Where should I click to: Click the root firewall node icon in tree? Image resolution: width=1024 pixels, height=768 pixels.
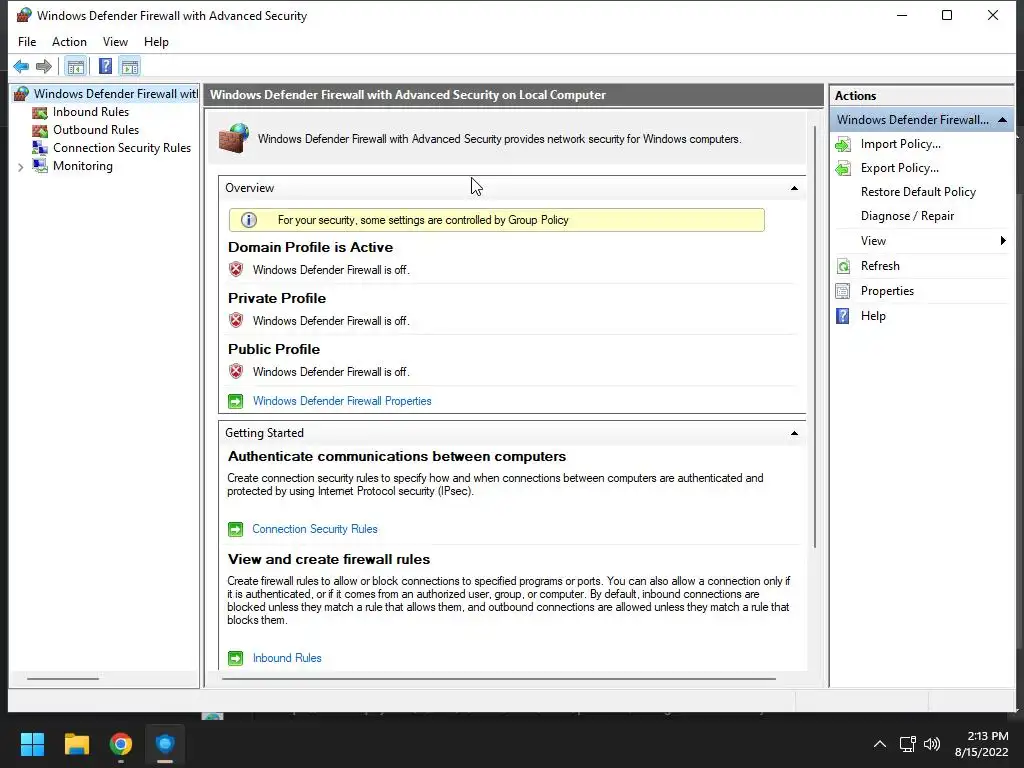[22, 94]
